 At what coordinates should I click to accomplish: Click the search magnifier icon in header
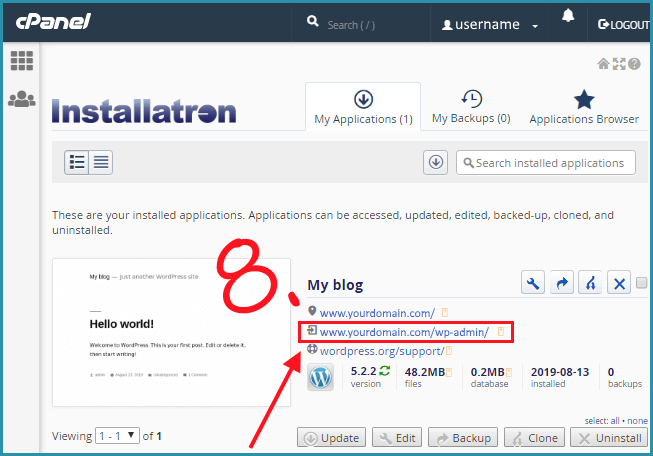(312, 21)
